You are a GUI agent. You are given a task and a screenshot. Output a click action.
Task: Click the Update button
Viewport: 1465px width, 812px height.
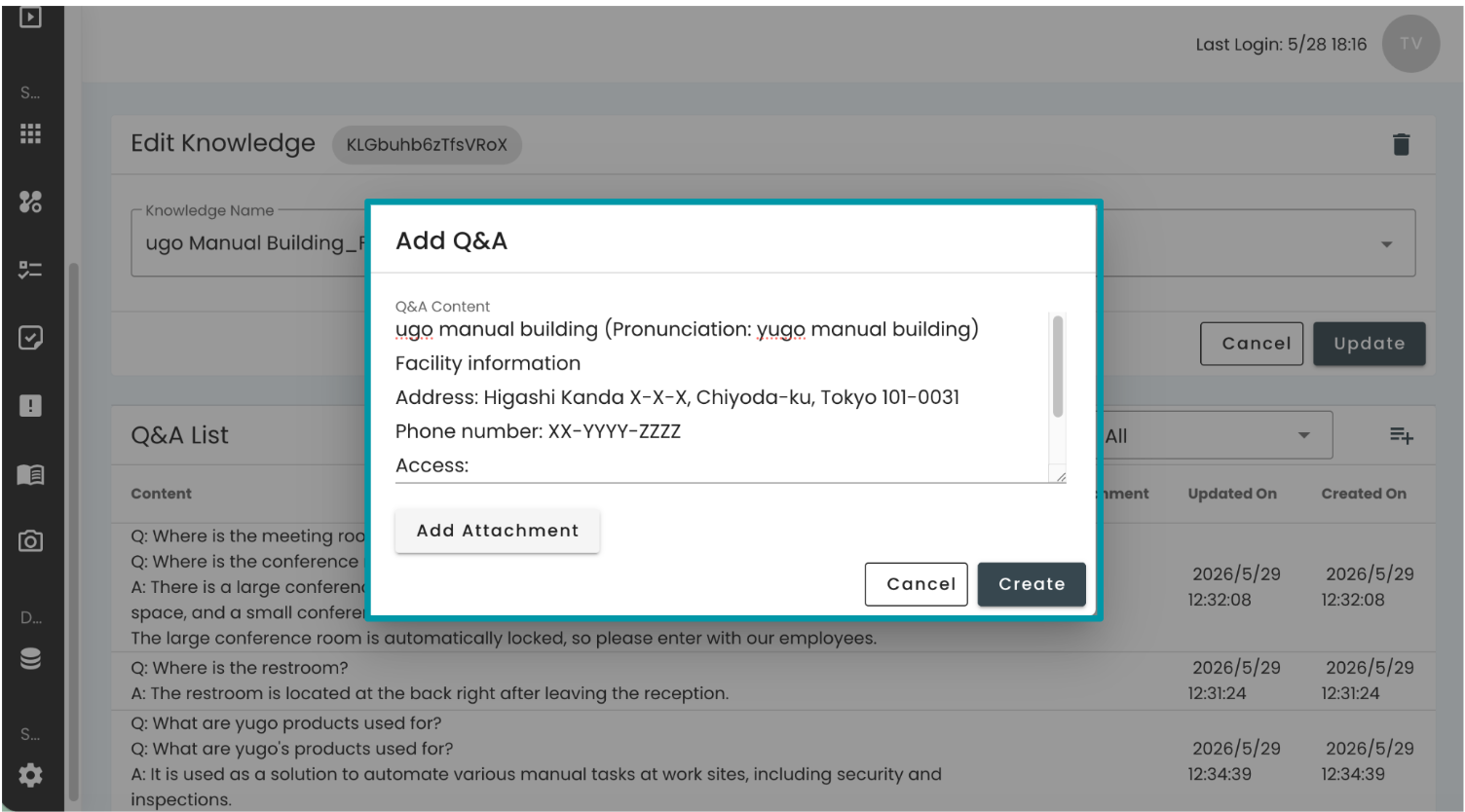click(x=1369, y=344)
